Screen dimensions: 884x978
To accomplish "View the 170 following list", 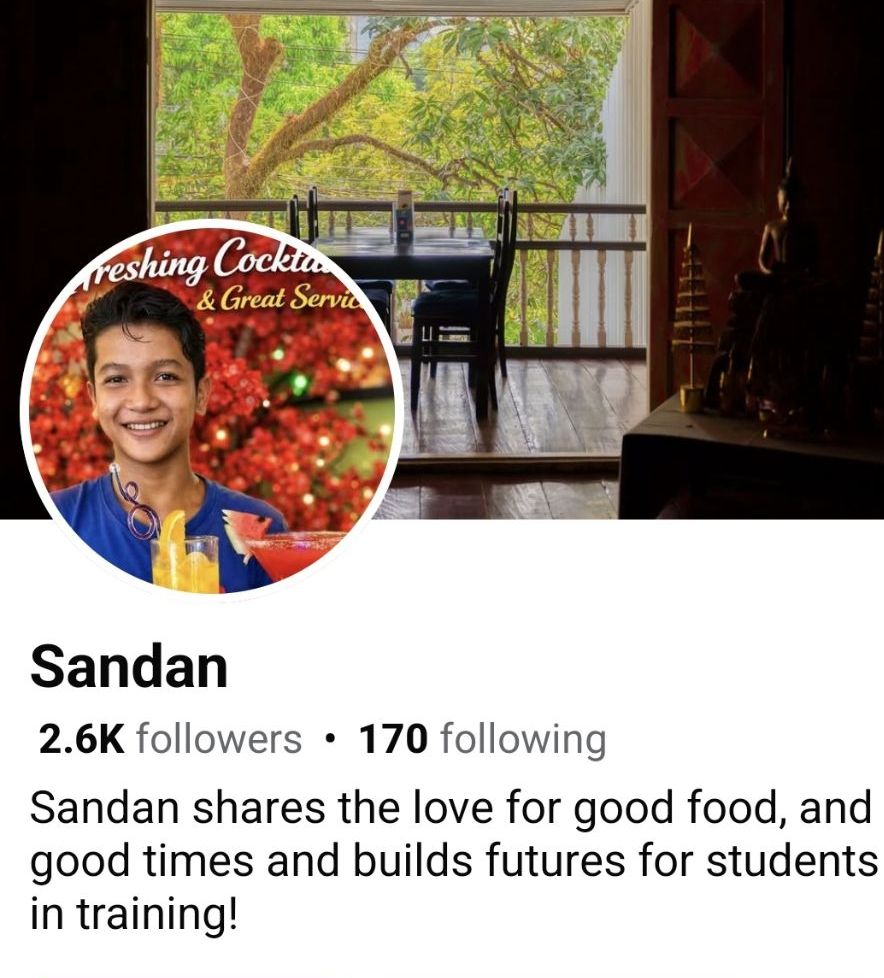I will [x=482, y=739].
